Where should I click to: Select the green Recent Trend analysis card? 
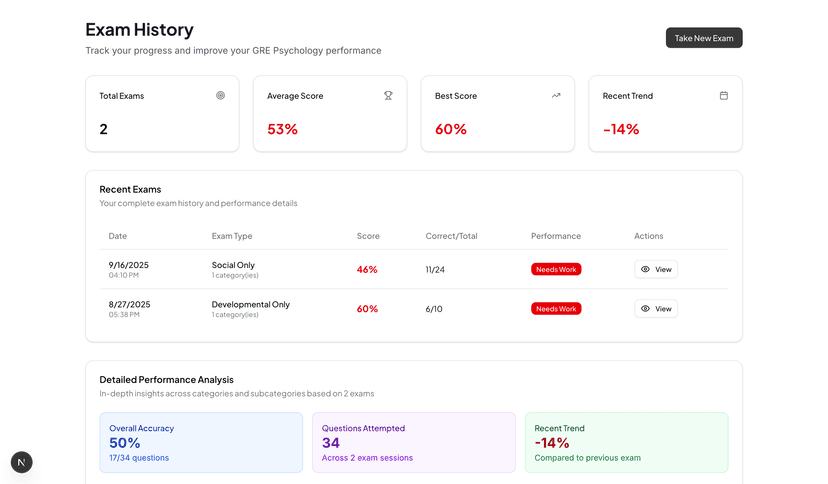(626, 442)
